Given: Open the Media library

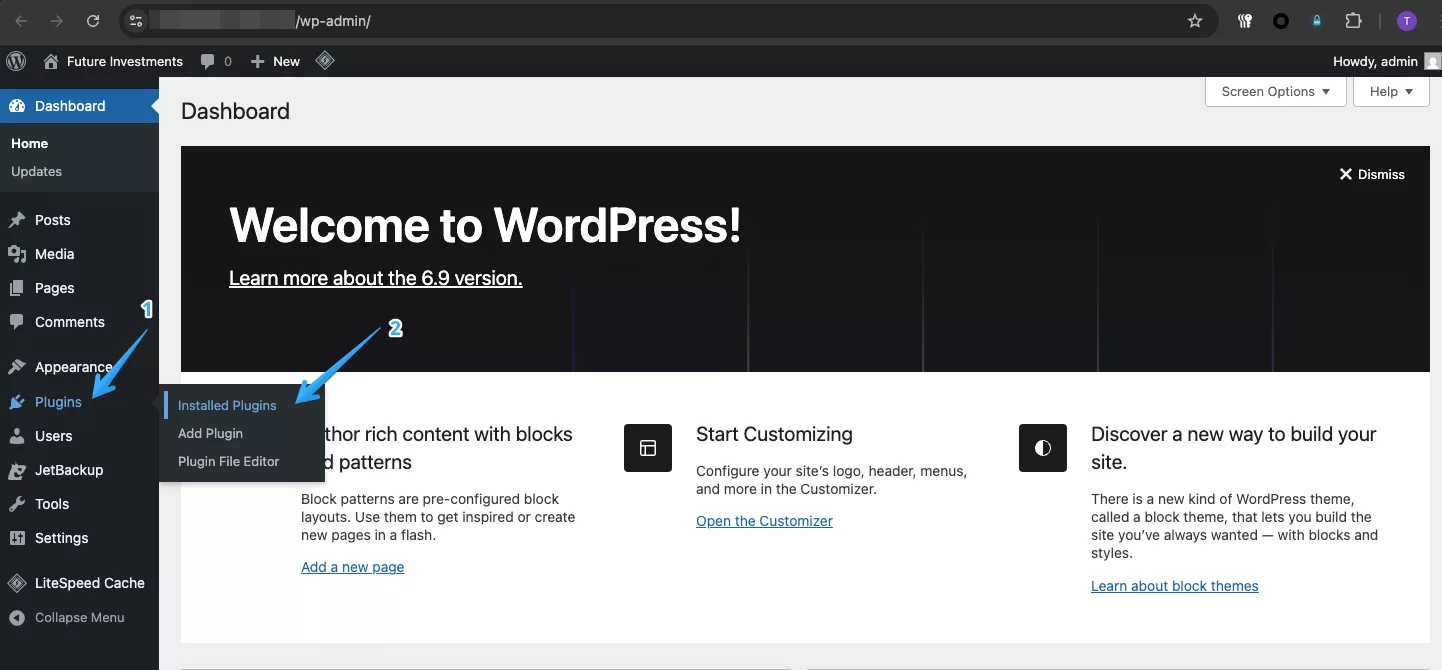Looking at the screenshot, I should tap(53, 254).
